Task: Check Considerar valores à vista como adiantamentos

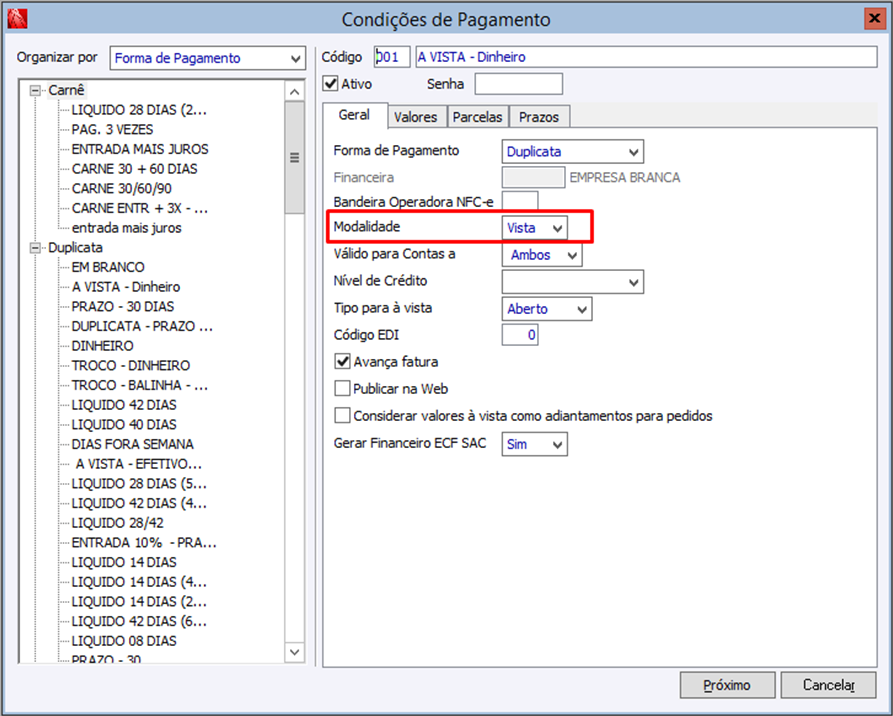Action: 343,416
